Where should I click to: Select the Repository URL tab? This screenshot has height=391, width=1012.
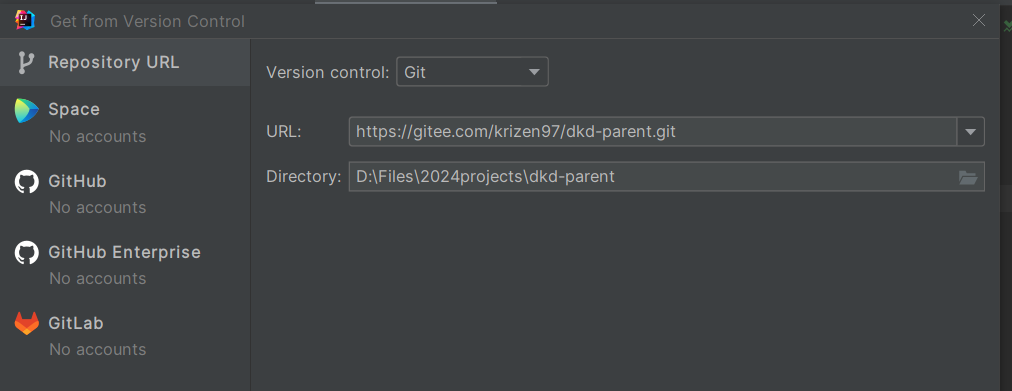point(125,63)
